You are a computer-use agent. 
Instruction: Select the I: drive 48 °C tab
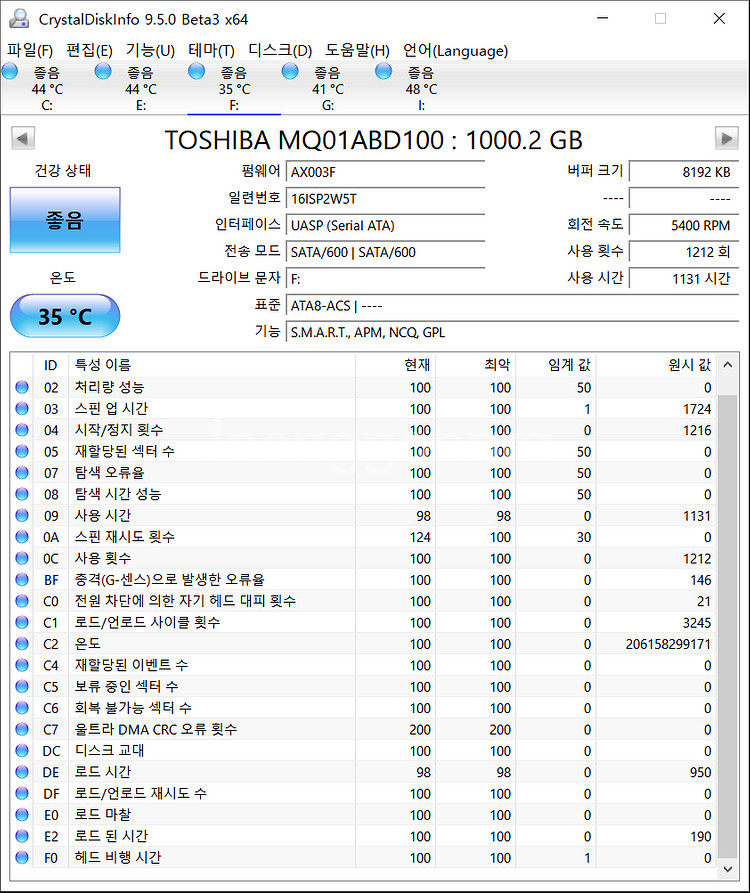pyautogui.click(x=421, y=89)
